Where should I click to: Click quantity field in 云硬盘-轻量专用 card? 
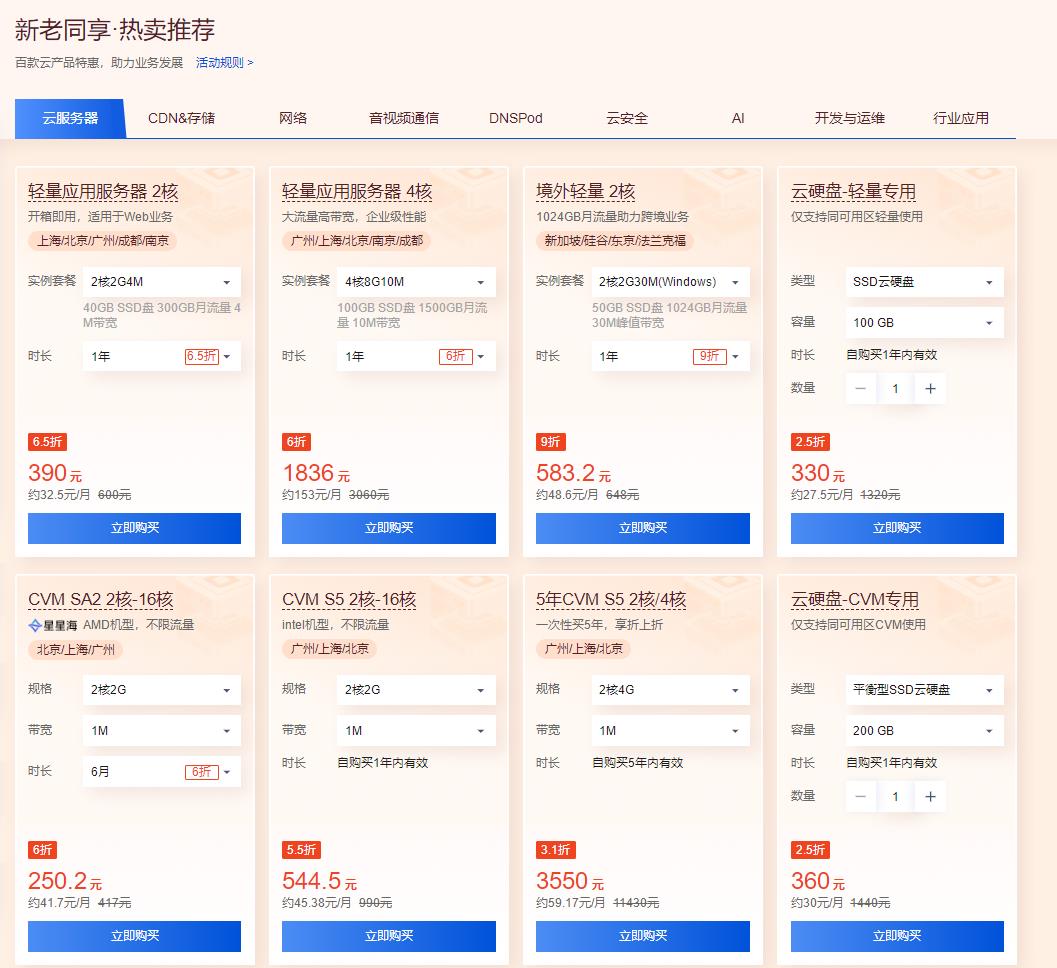(x=895, y=388)
